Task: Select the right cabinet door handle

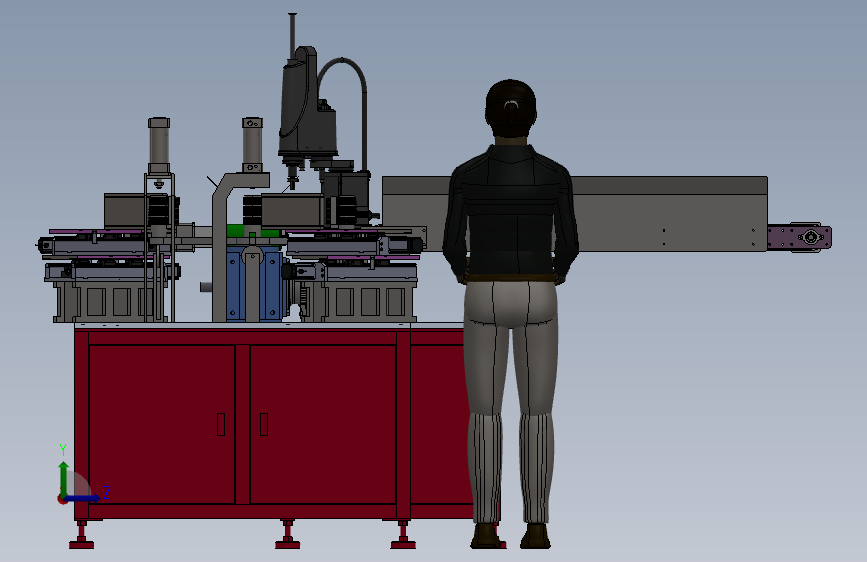Action: click(264, 424)
